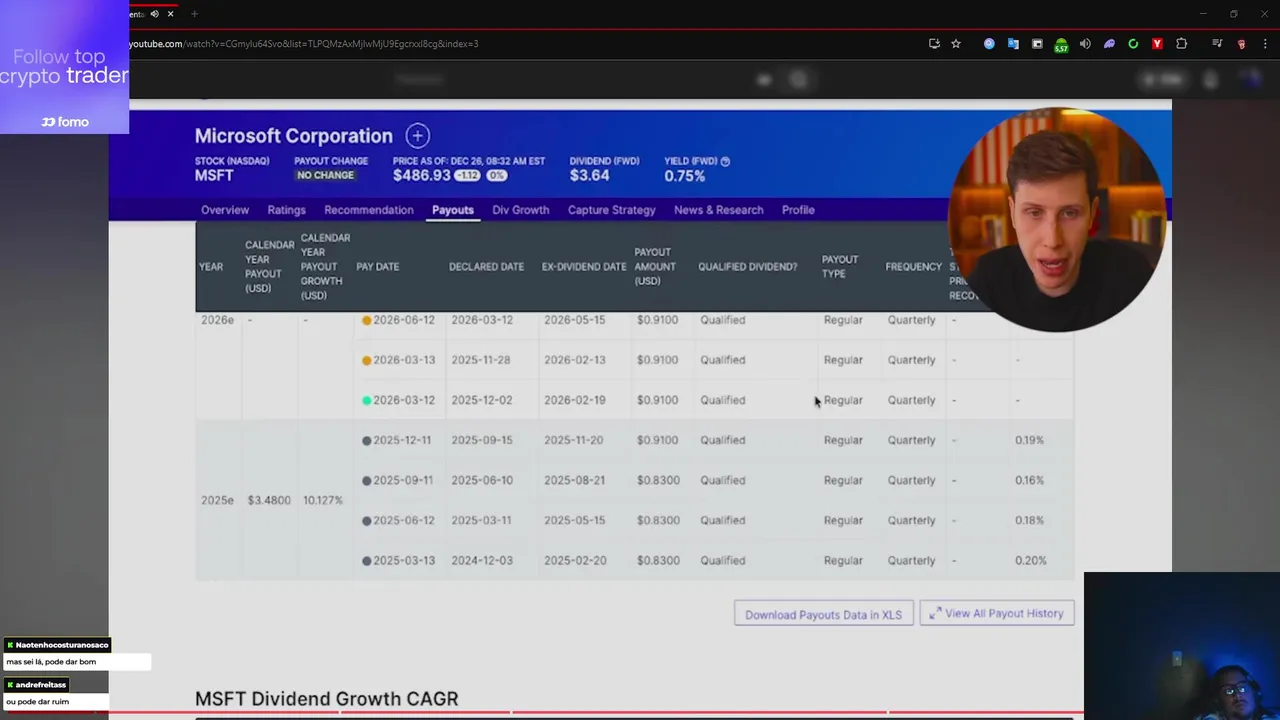Open the Recommendation tab
The image size is (1280, 720).
point(368,210)
